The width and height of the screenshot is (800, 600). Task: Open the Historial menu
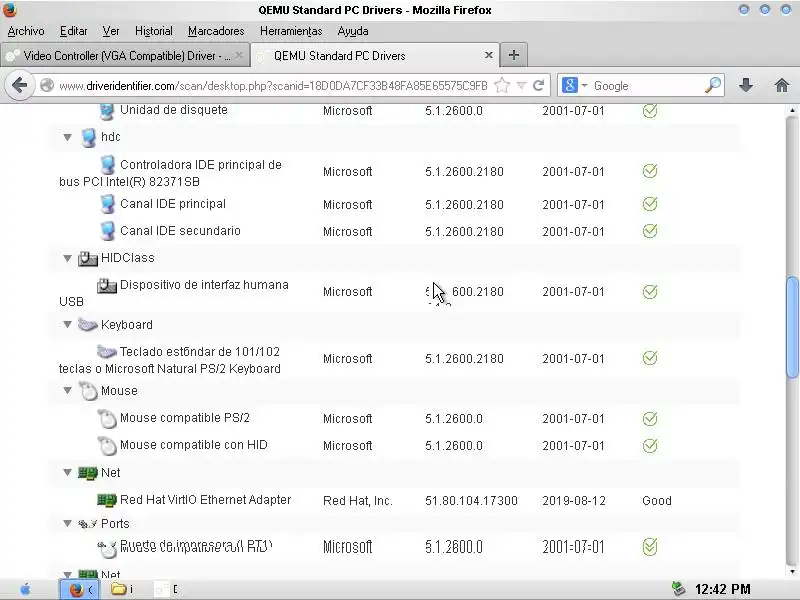tap(154, 31)
